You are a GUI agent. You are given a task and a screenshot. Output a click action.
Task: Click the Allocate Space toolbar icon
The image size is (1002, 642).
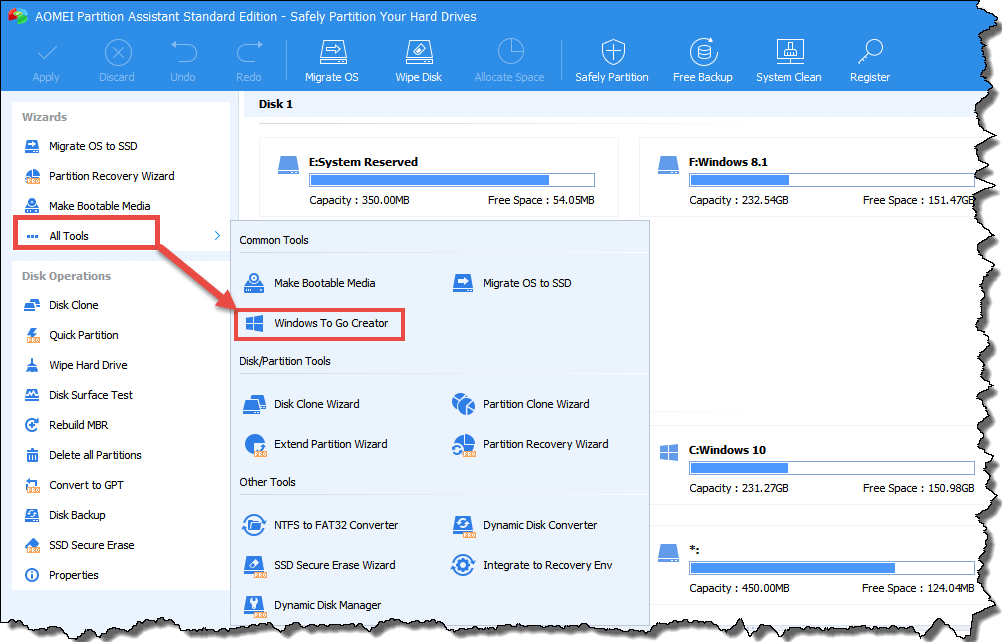click(511, 52)
